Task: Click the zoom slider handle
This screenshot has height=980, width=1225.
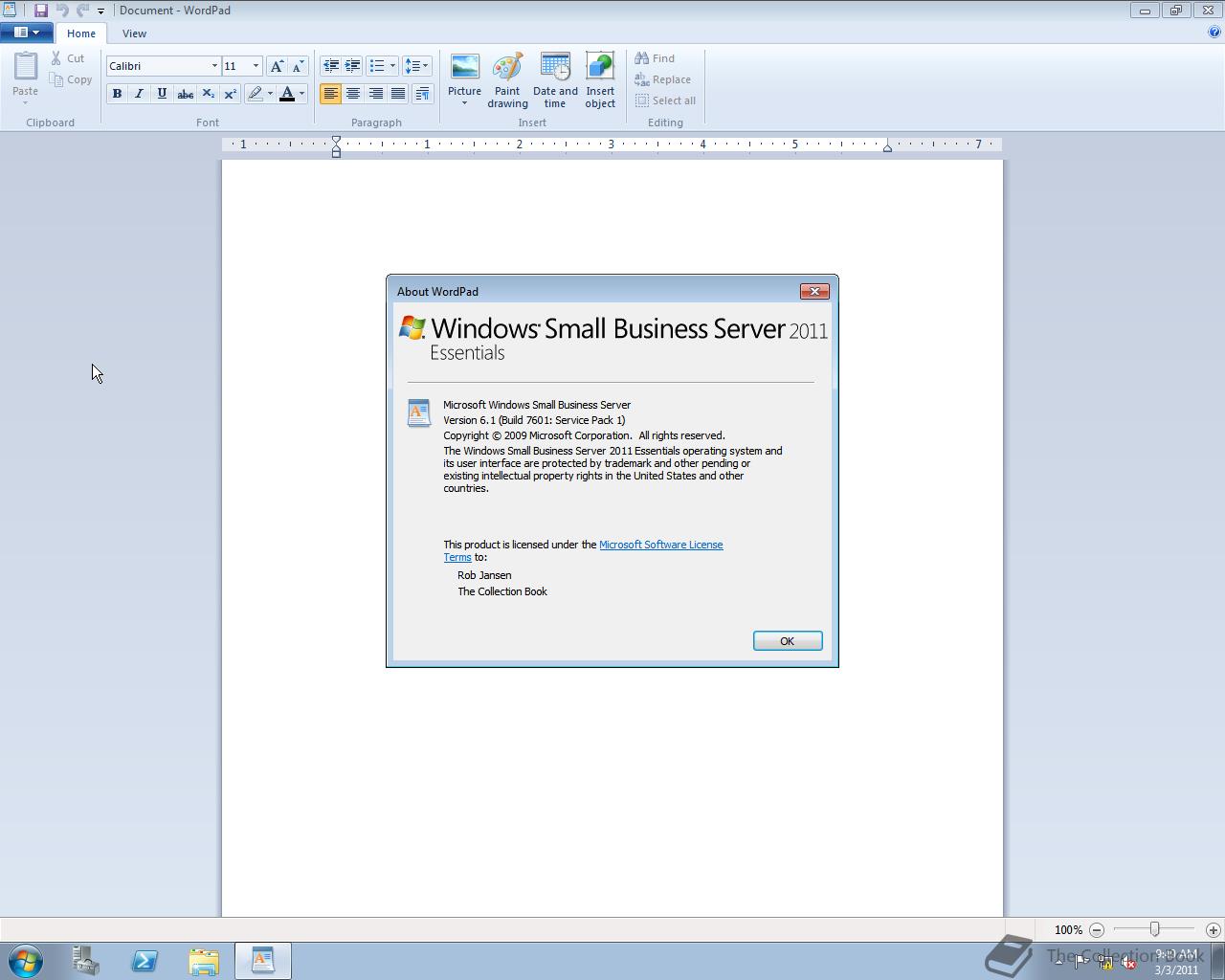Action: (1155, 929)
